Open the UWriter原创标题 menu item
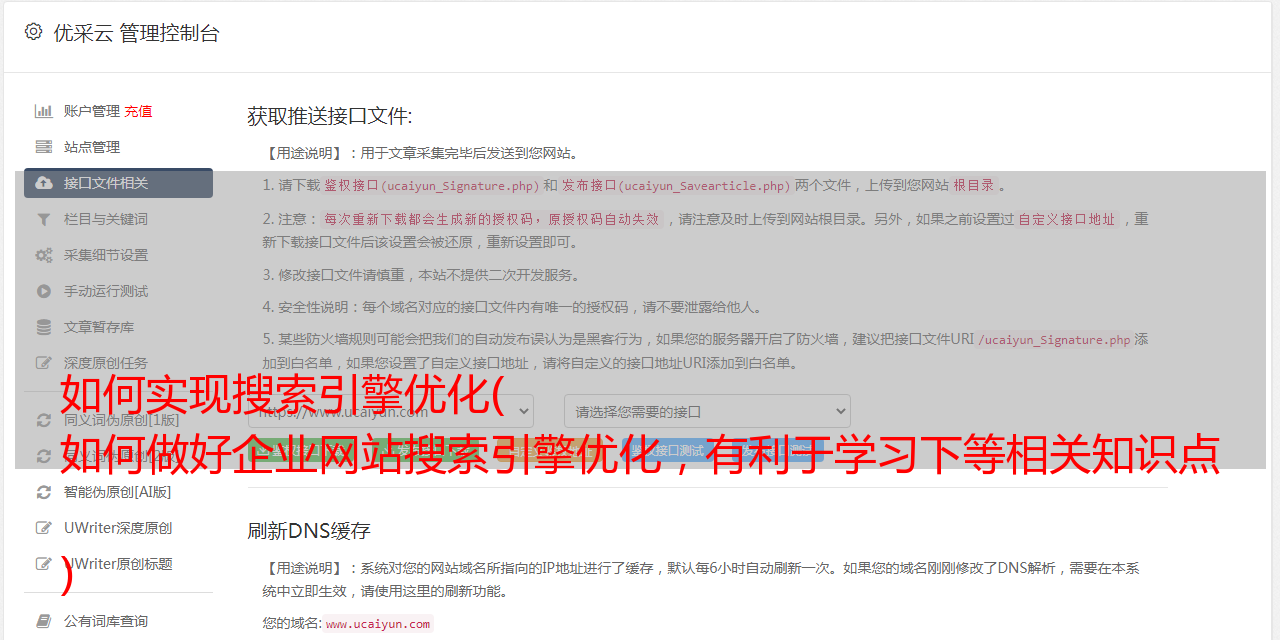Screen dimensions: 1280x640 [118, 564]
